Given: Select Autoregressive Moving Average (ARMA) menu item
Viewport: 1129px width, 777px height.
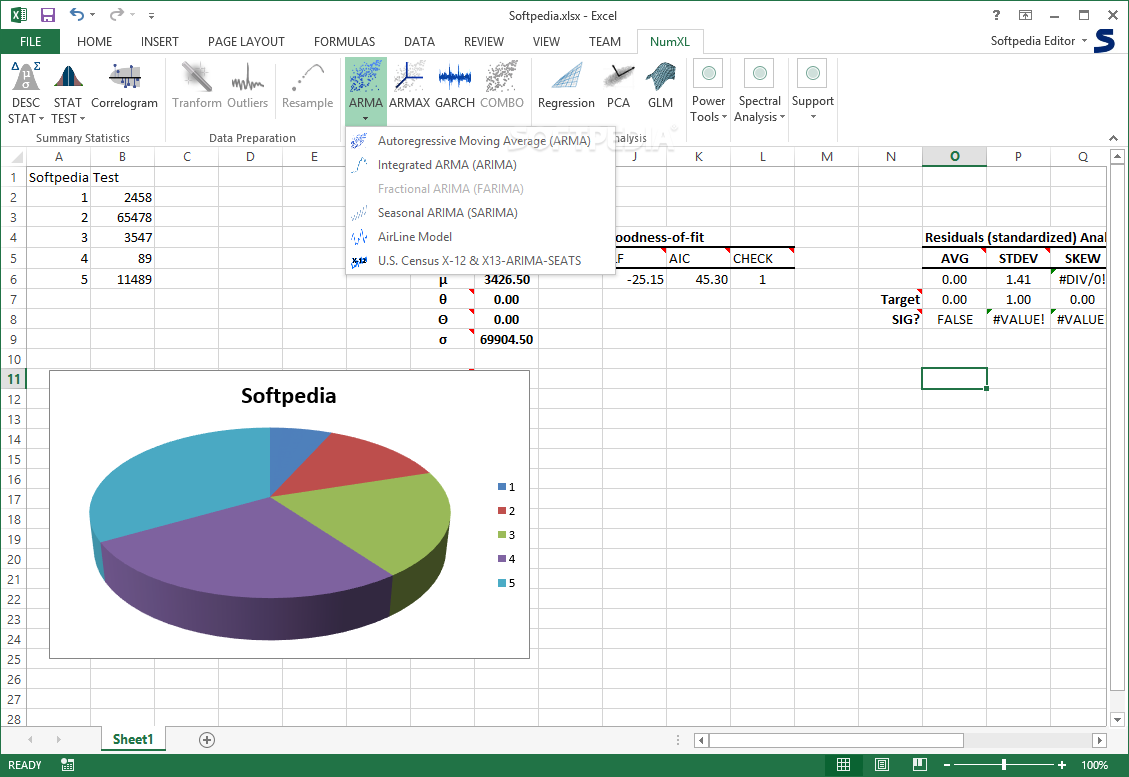Looking at the screenshot, I should click(x=480, y=141).
